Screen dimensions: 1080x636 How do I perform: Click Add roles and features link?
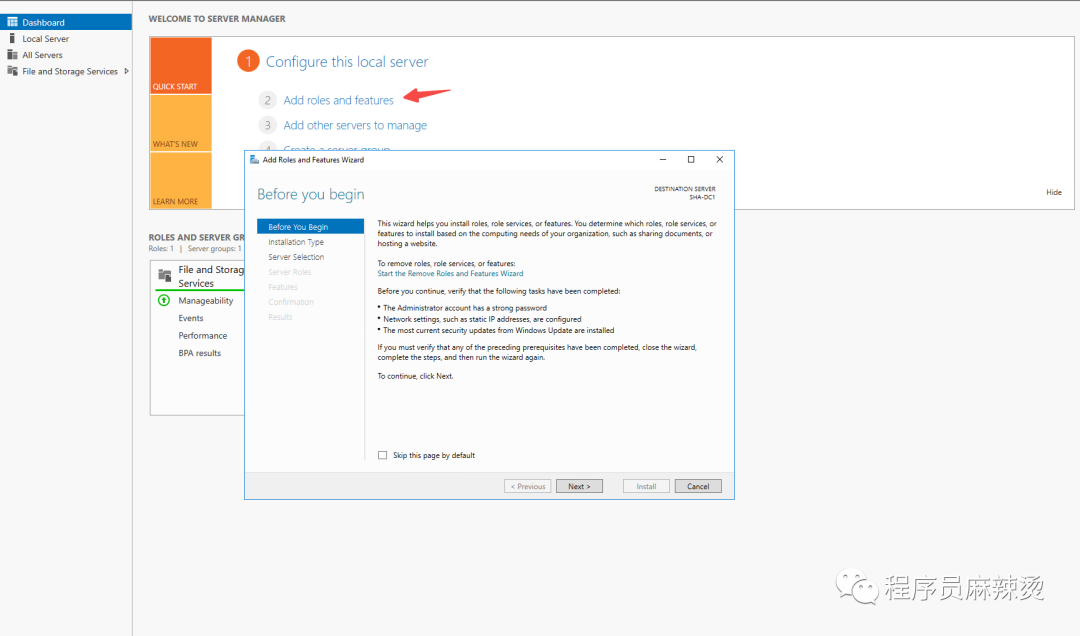[x=338, y=100]
